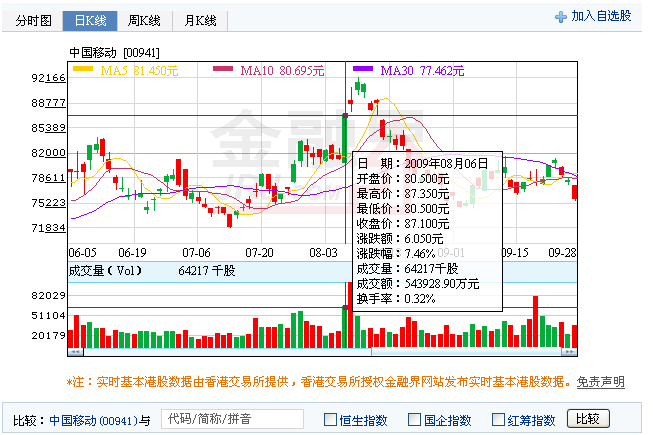The width and height of the screenshot is (653, 435).
Task: Switch to the 月K线 tab
Action: [200, 20]
